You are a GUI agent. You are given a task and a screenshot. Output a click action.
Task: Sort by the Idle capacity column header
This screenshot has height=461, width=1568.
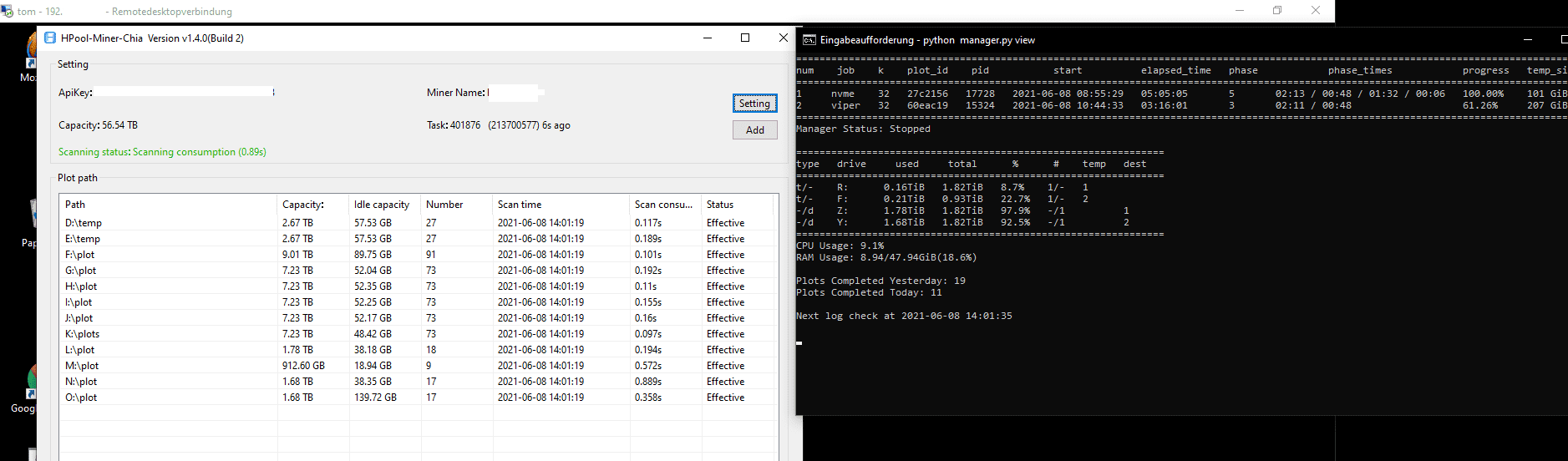[x=384, y=205]
